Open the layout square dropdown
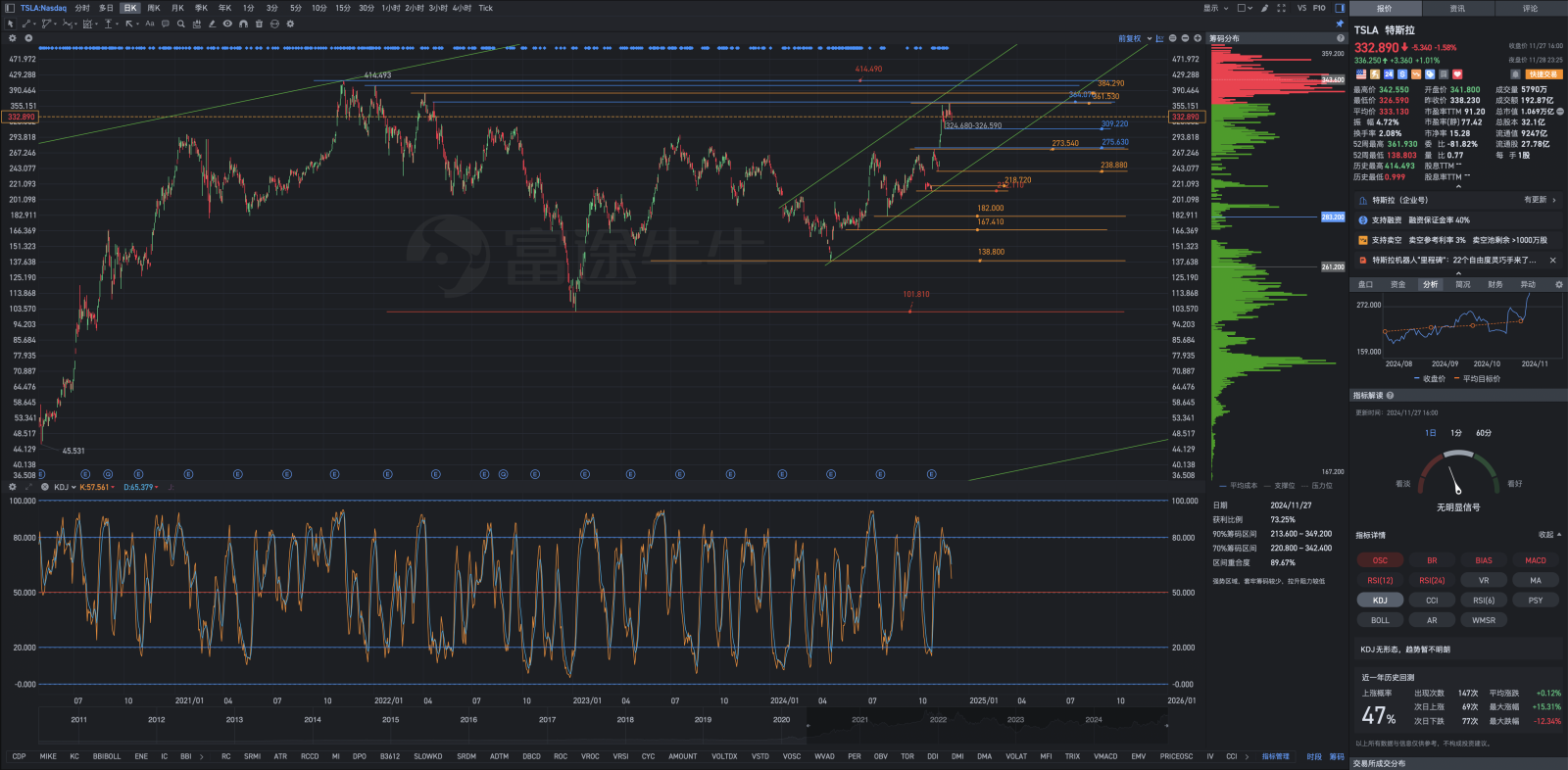 pos(1245,8)
